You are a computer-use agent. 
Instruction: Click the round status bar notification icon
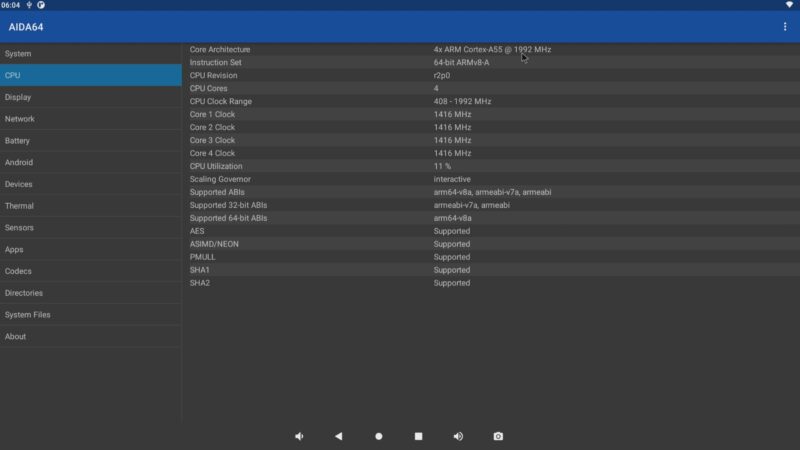pos(41,5)
